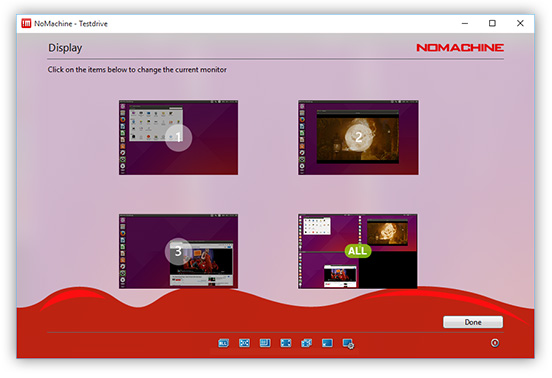Maximize the NoMachine Testdrive window
The image size is (552, 378).
point(492,23)
